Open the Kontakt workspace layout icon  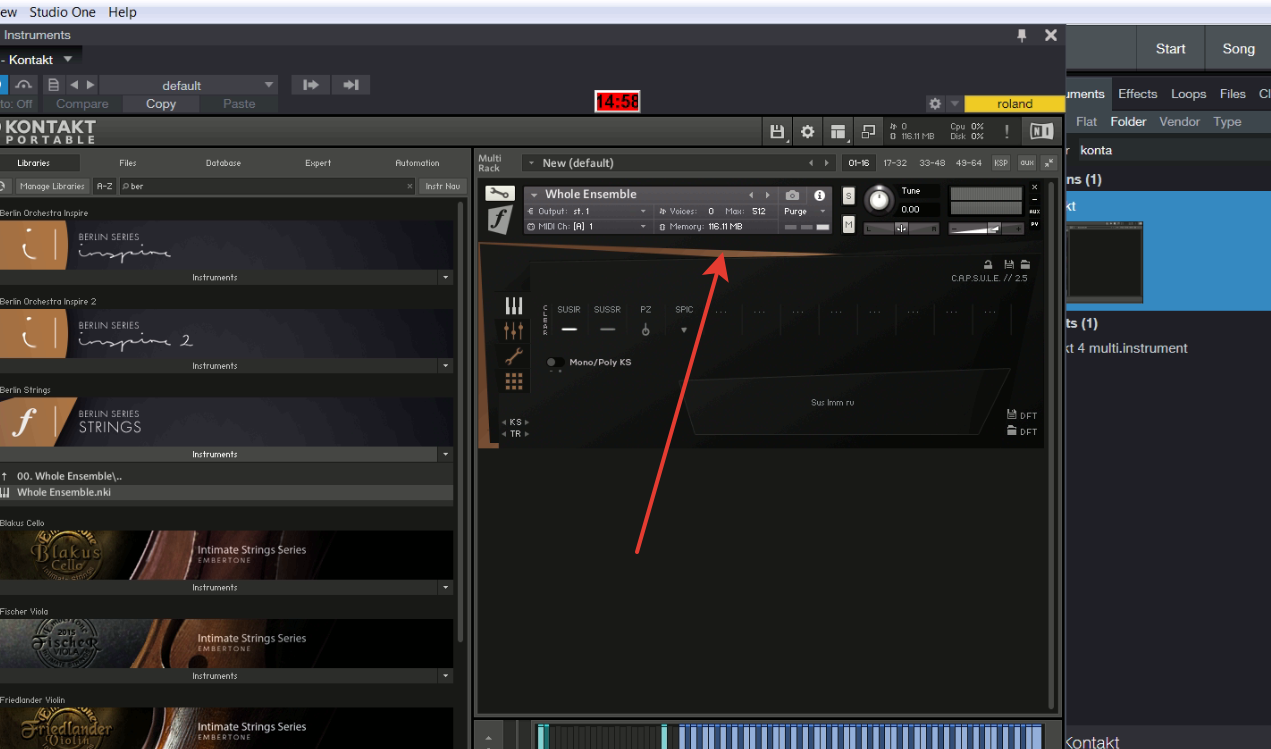(x=837, y=131)
